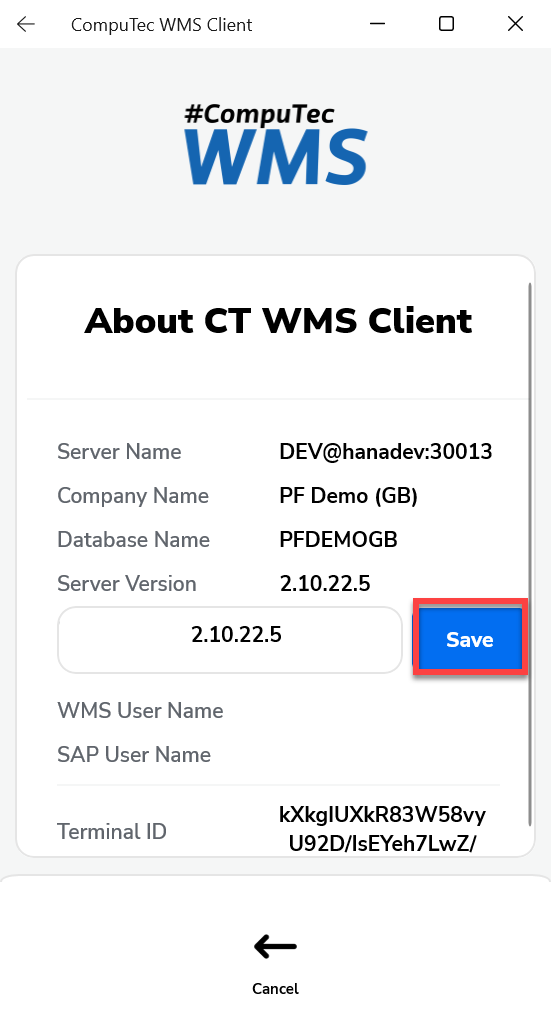Click the About CT WMS Client heading
This screenshot has width=551, height=1009.
pyautogui.click(x=278, y=320)
